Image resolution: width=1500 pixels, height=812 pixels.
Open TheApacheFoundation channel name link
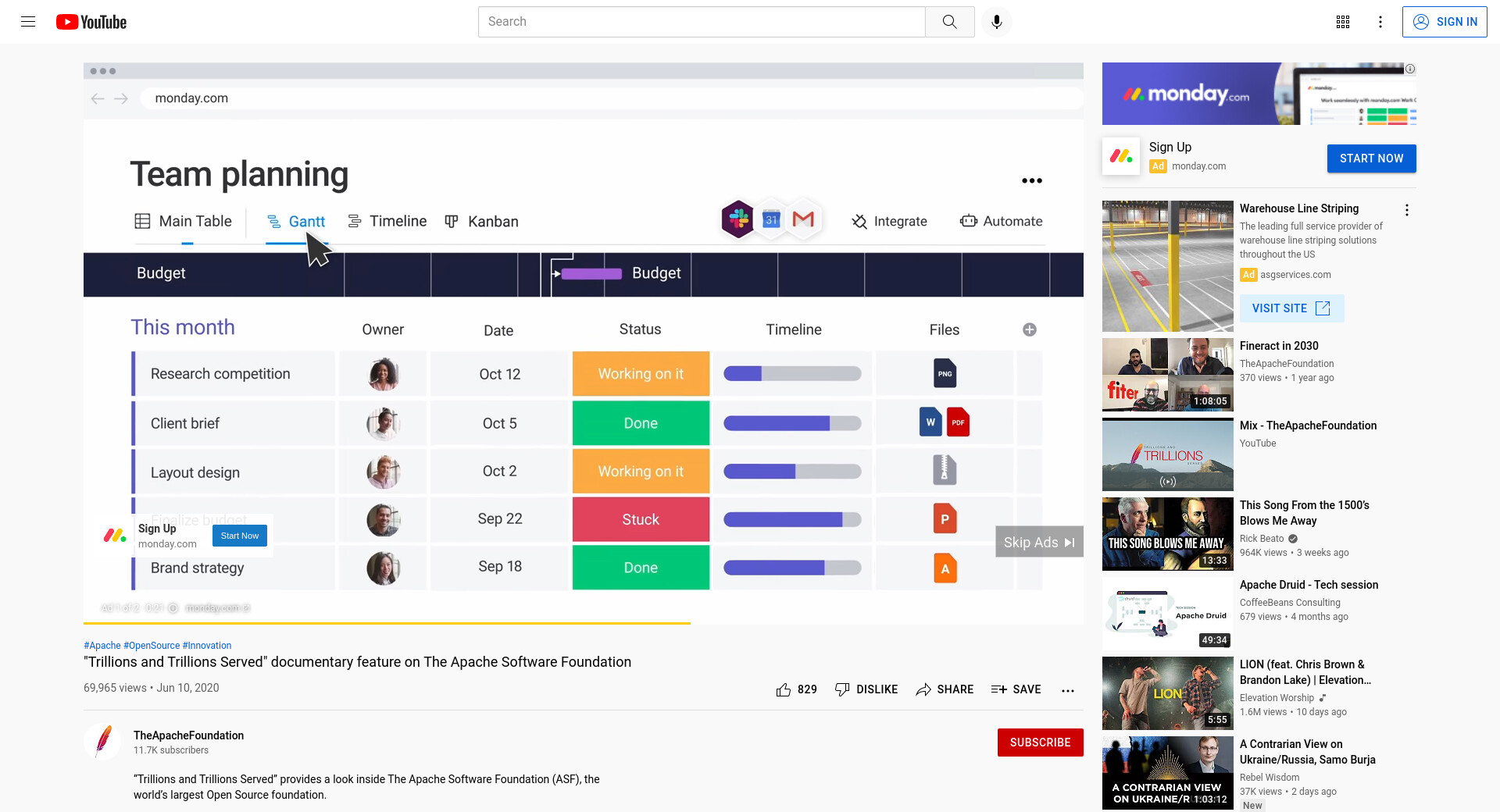[188, 735]
